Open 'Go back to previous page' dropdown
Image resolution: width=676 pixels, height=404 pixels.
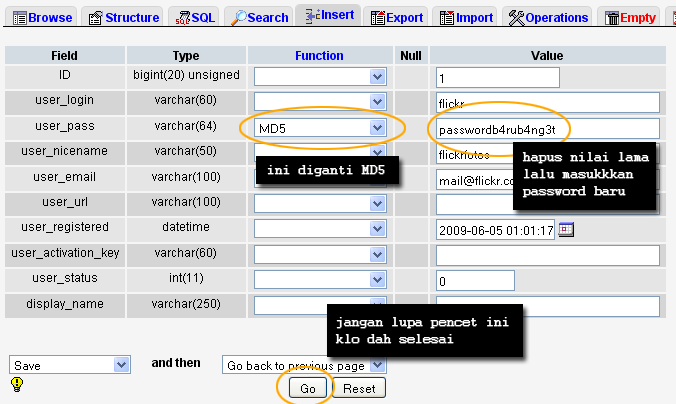(304, 365)
